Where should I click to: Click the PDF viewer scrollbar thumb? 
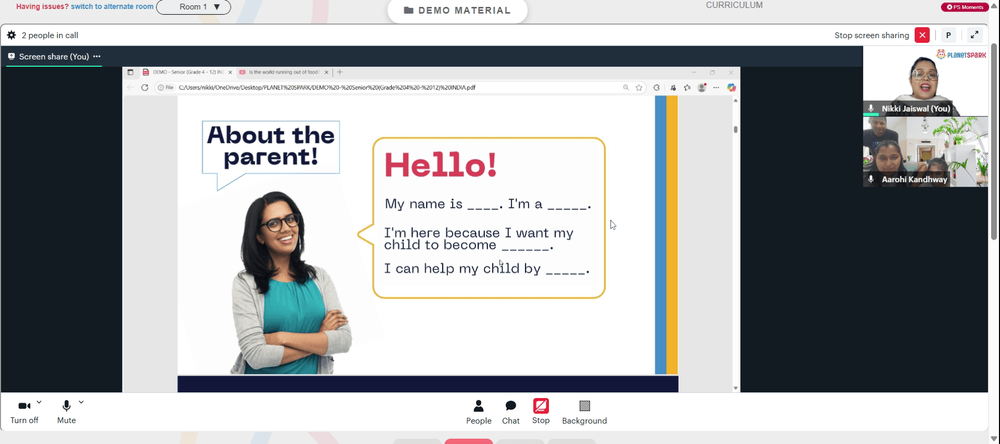pos(736,129)
